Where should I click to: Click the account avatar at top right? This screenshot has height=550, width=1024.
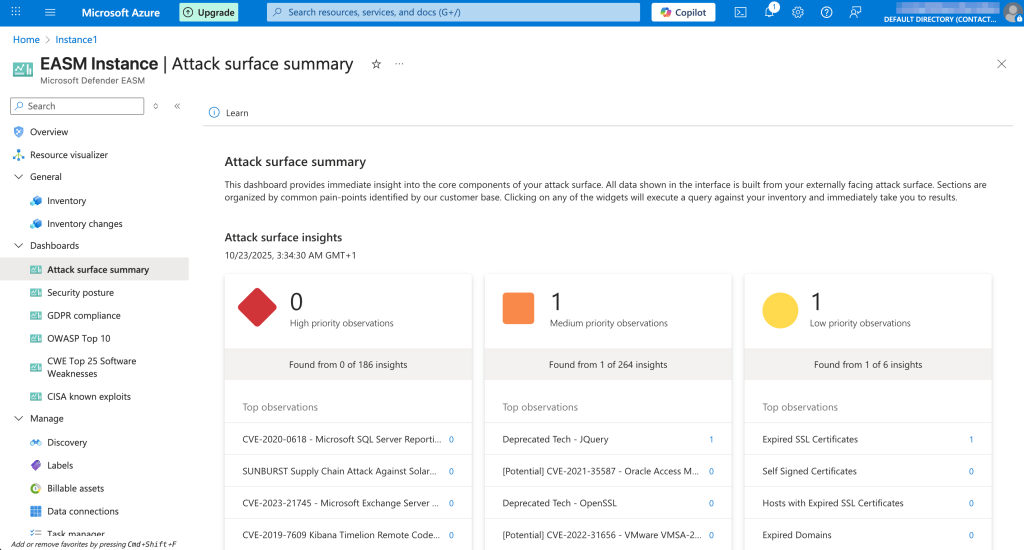(x=1014, y=12)
